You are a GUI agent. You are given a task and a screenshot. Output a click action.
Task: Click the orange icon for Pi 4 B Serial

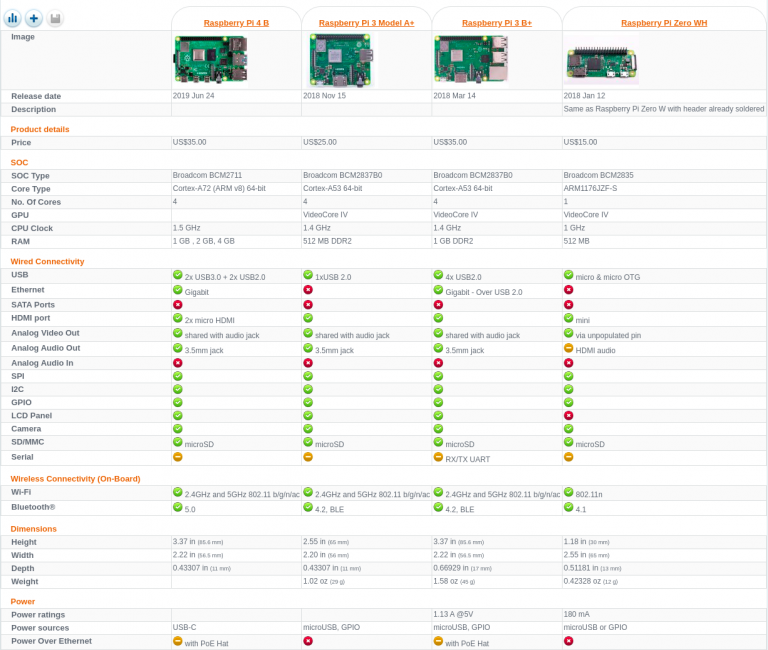[x=178, y=457]
